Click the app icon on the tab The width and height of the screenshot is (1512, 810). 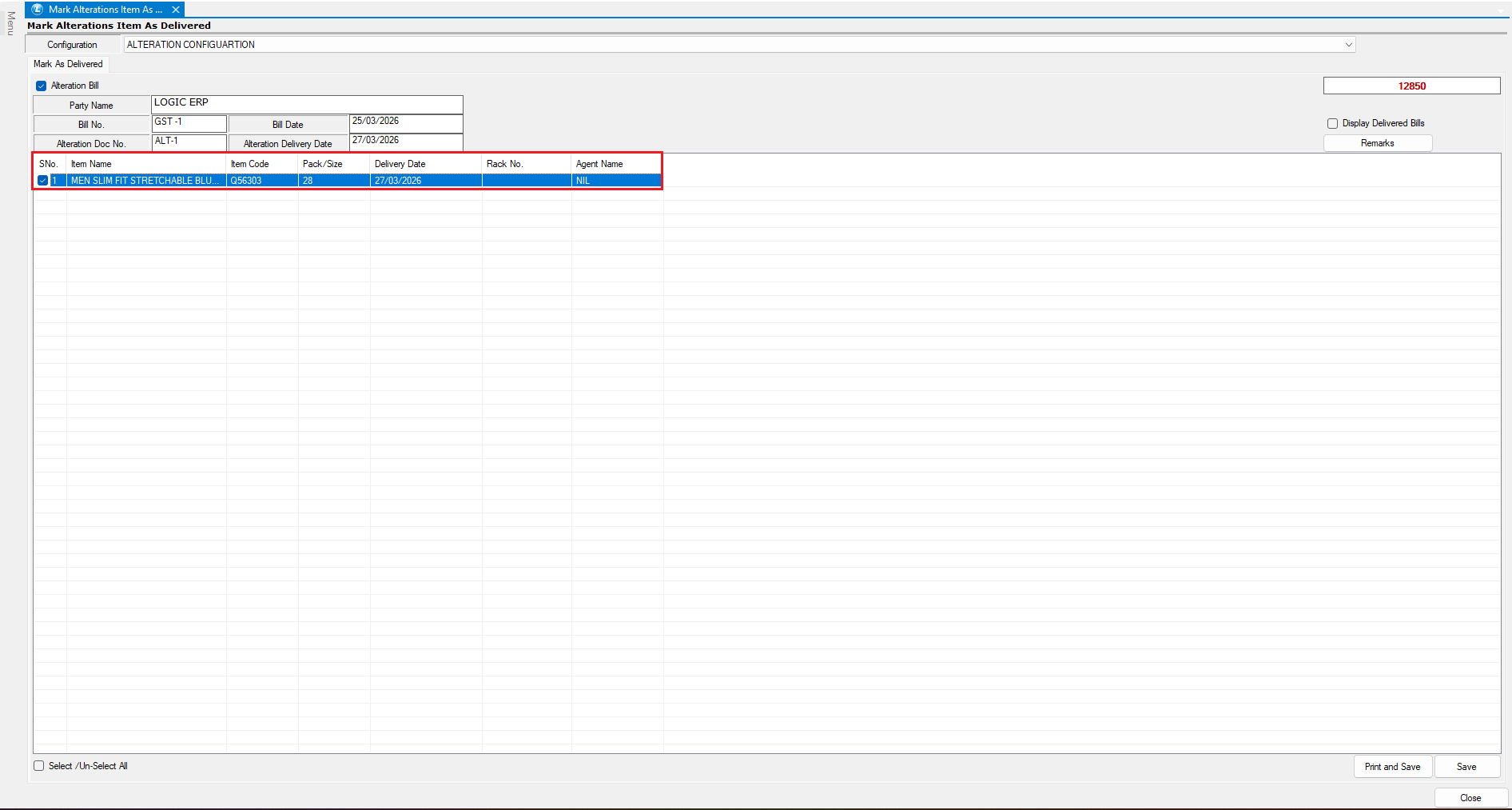[37, 10]
